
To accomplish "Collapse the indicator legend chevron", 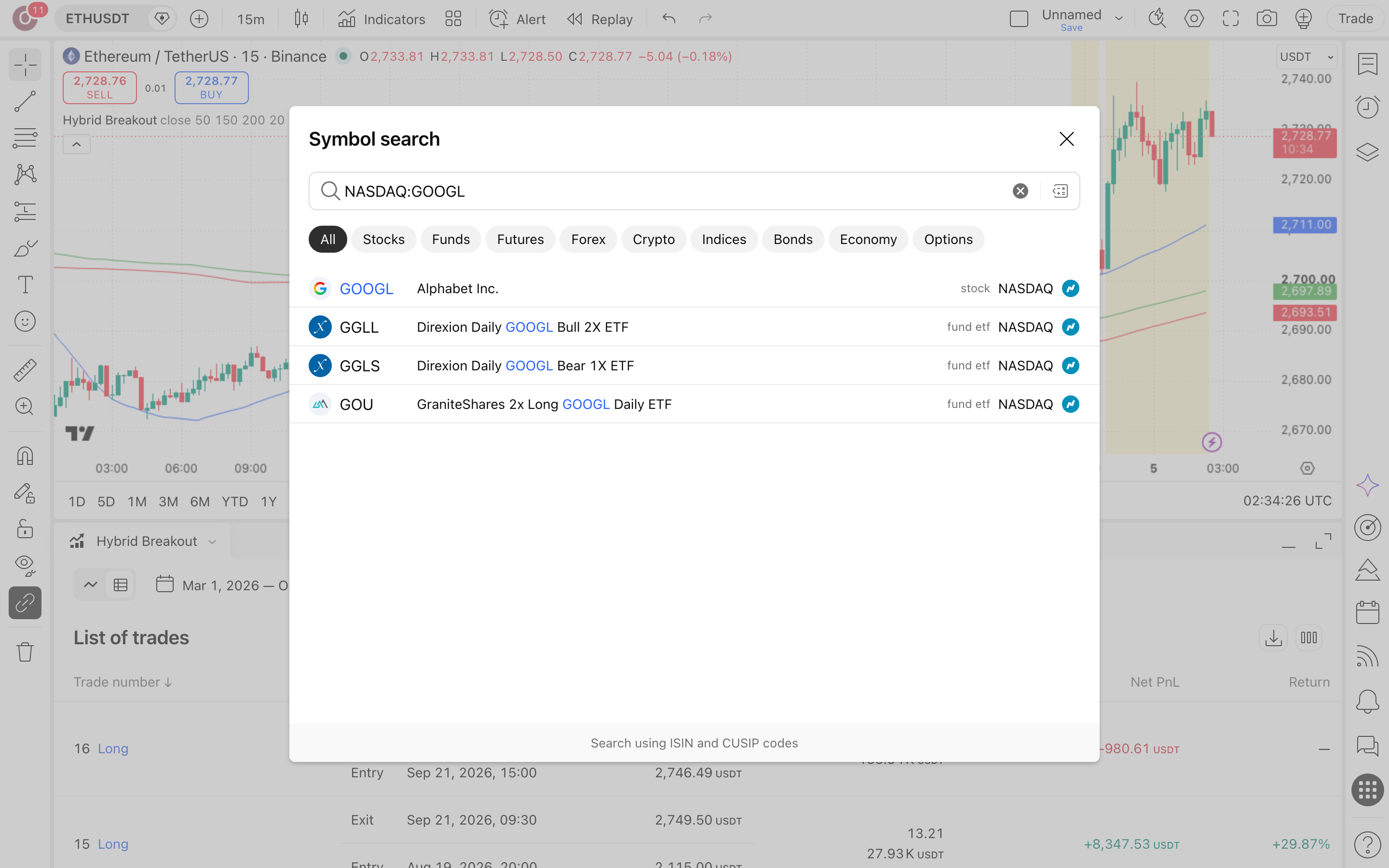I will (76, 144).
